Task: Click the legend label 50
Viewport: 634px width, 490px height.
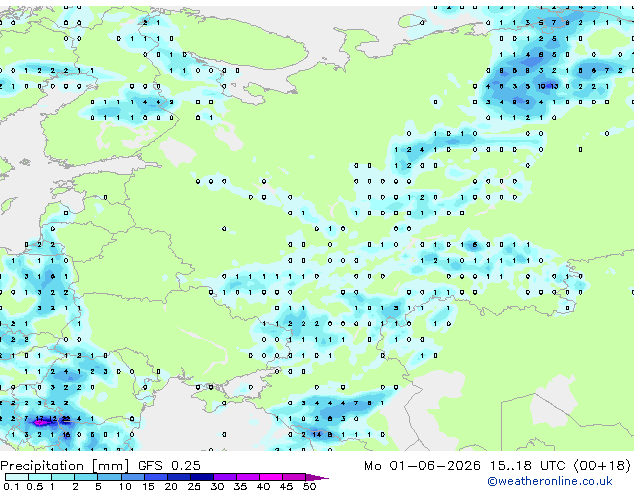Action: (x=309, y=486)
